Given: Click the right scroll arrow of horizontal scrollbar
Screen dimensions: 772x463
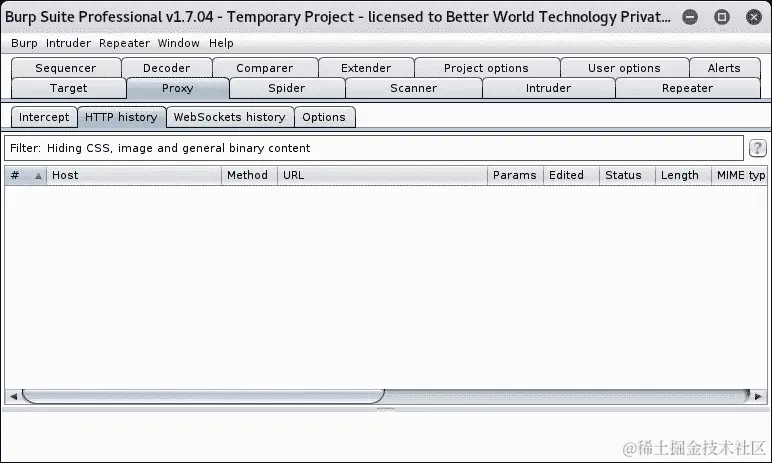Looking at the screenshot, I should pyautogui.click(x=758, y=397).
